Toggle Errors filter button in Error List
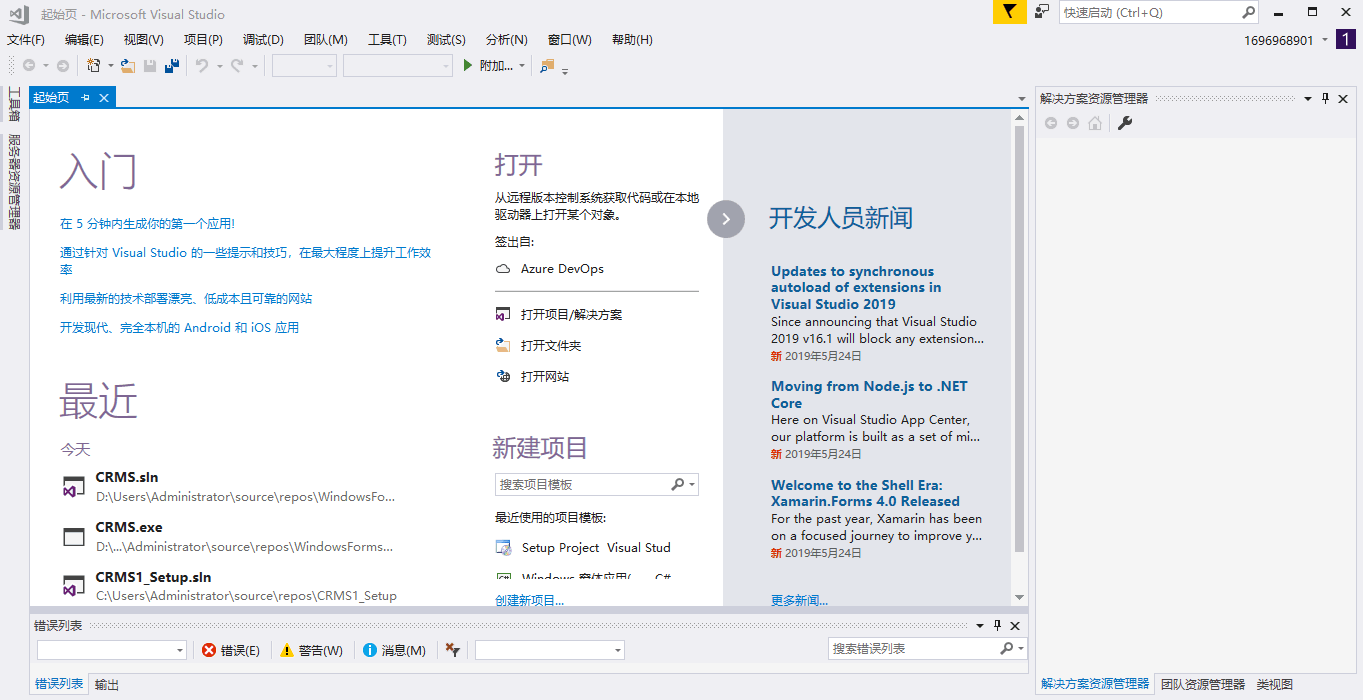Screen dimensions: 1363x700 (x=230, y=650)
